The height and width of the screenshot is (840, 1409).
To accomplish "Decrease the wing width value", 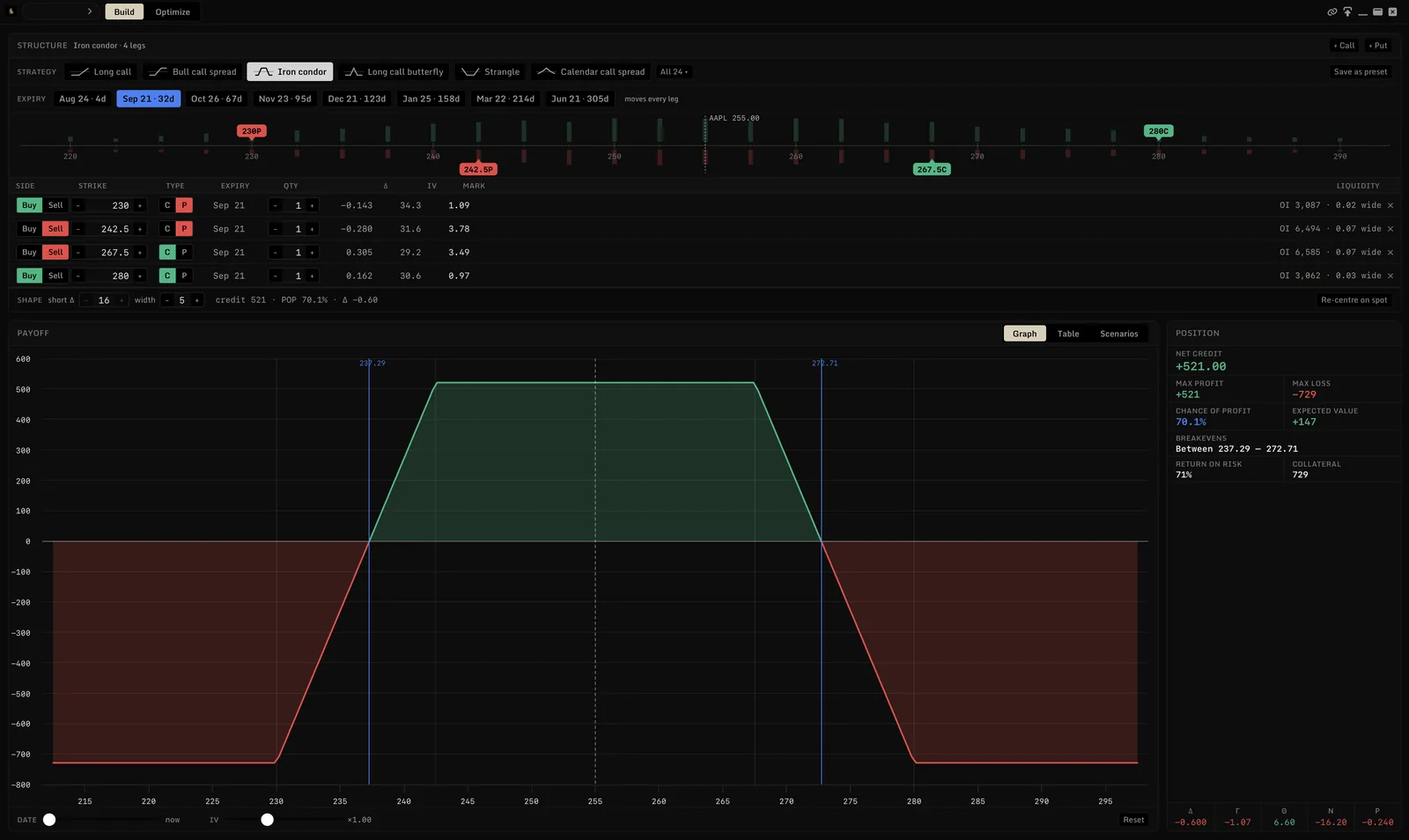I will [x=167, y=300].
